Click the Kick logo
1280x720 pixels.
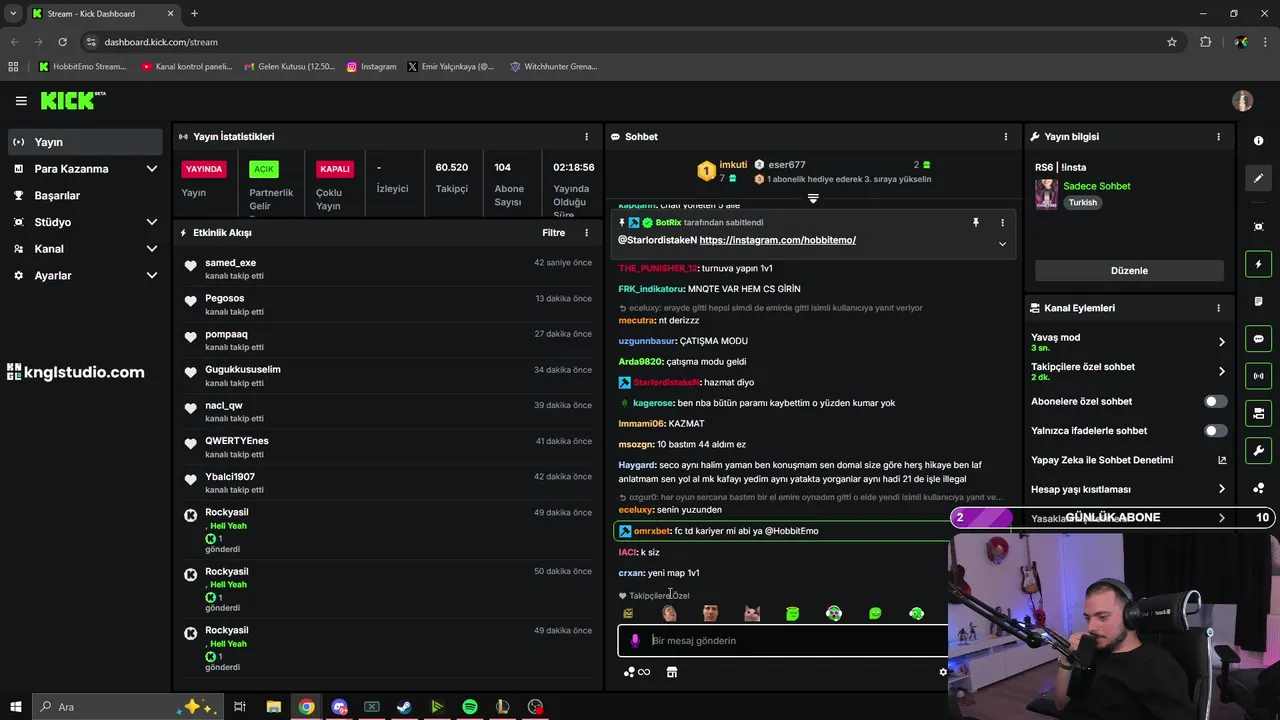72,100
